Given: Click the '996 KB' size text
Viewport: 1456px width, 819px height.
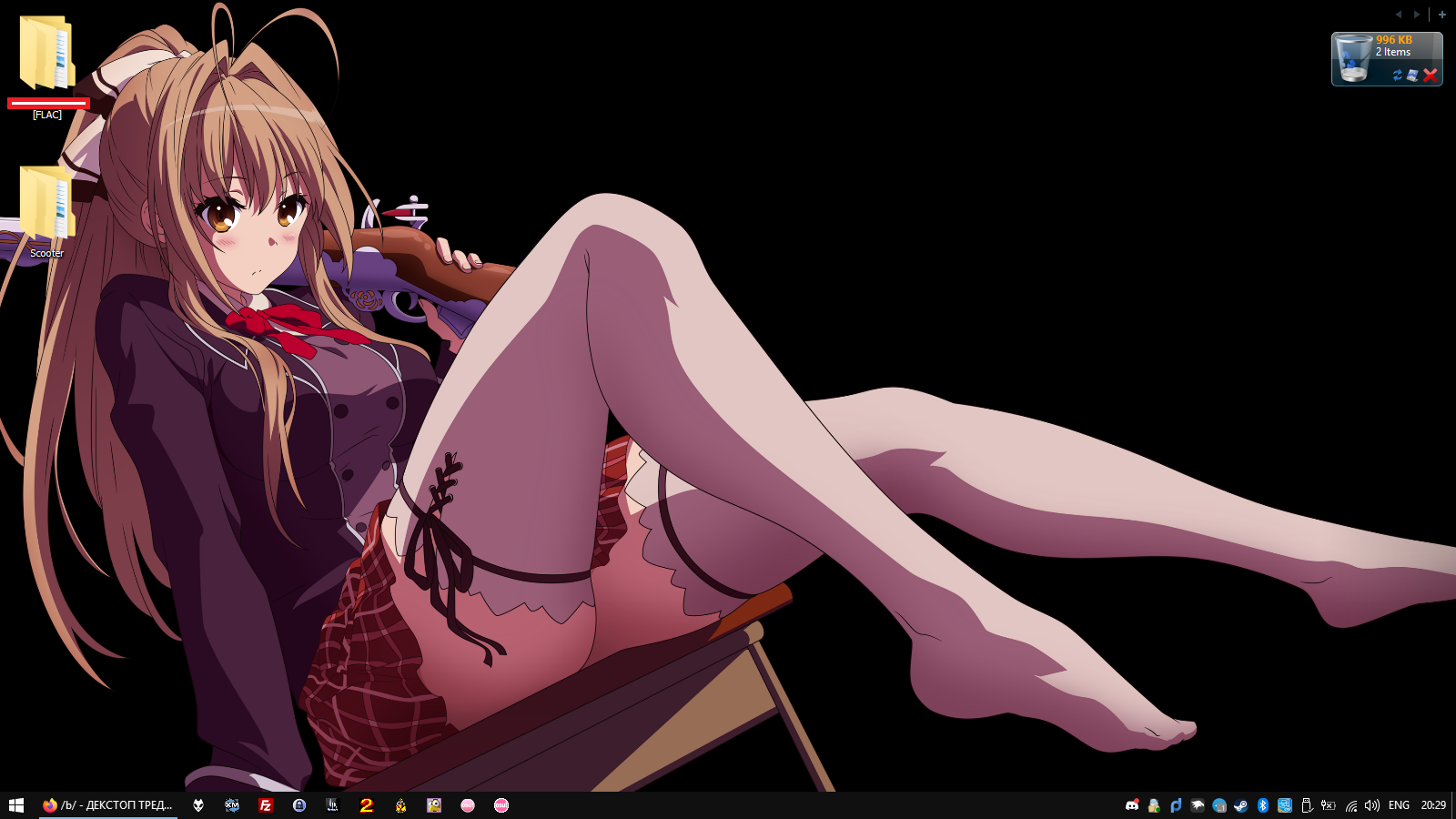Looking at the screenshot, I should 1394,40.
